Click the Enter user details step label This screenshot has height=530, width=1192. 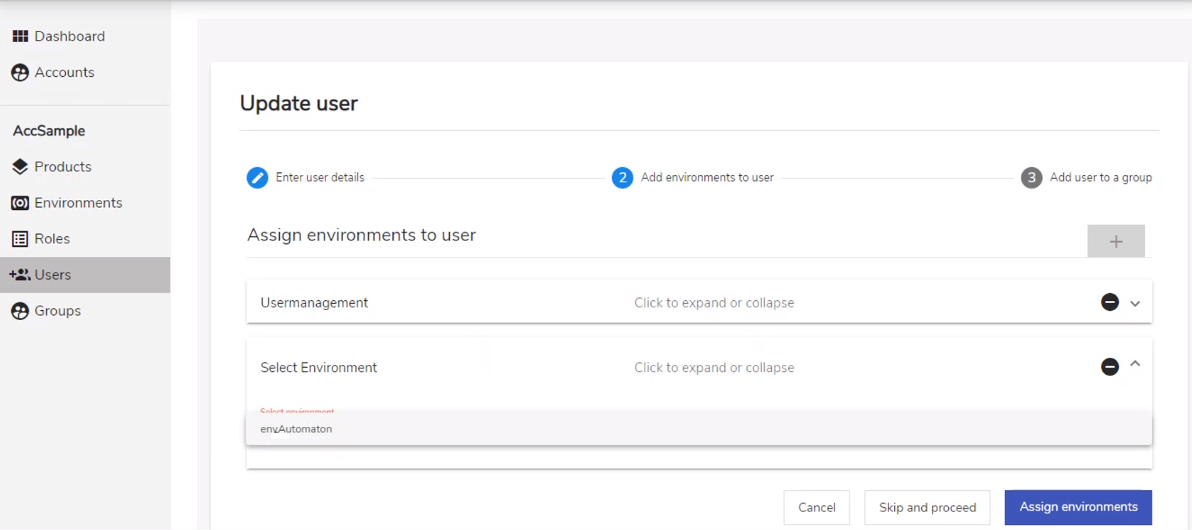pos(320,178)
